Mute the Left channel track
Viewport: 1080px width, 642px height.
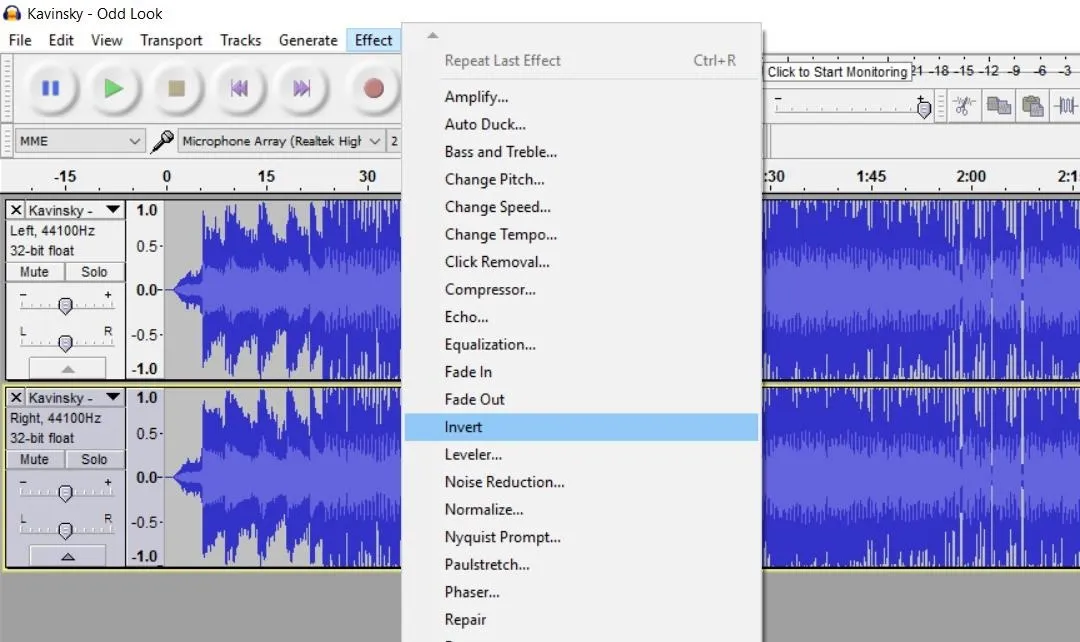[x=34, y=272]
